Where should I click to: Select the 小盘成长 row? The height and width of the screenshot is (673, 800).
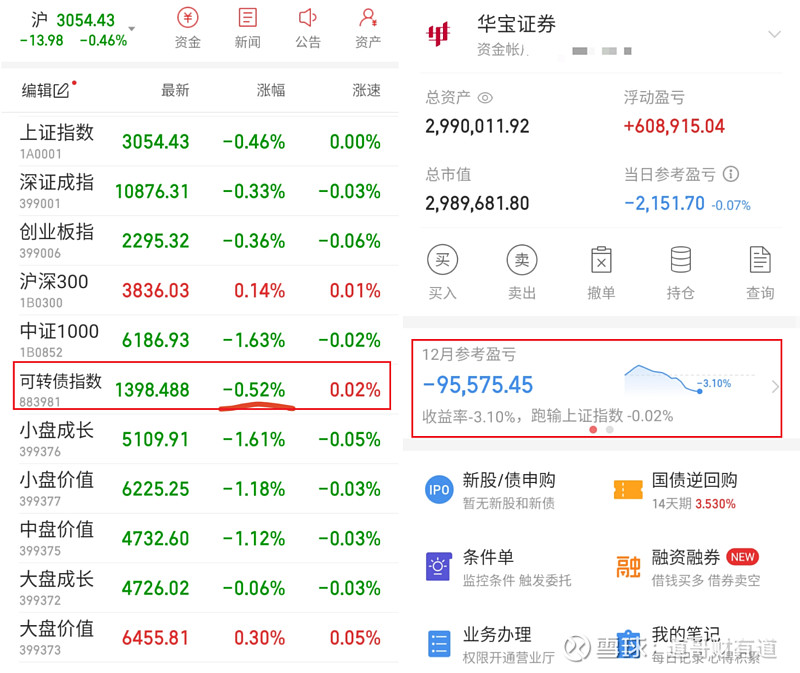(201, 439)
